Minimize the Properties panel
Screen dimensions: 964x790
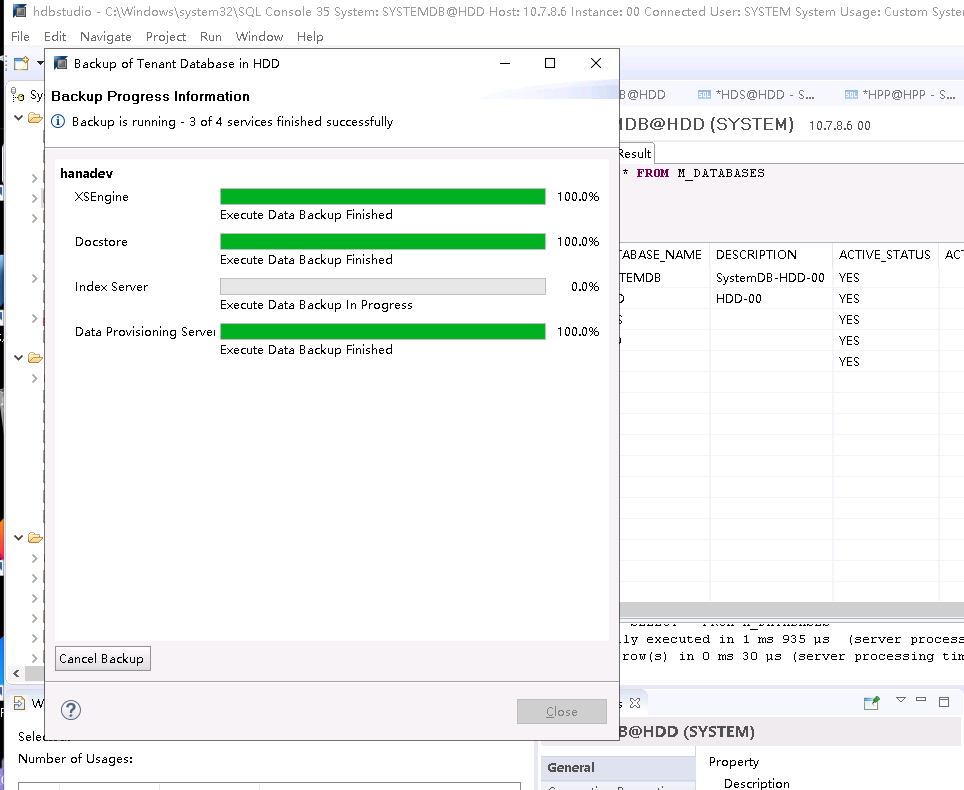(x=921, y=702)
